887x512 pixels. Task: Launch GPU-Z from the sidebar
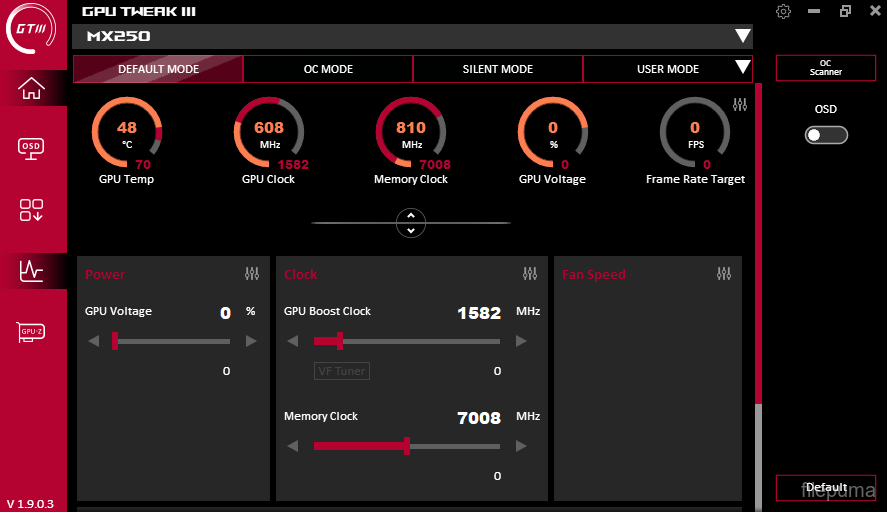click(32, 332)
